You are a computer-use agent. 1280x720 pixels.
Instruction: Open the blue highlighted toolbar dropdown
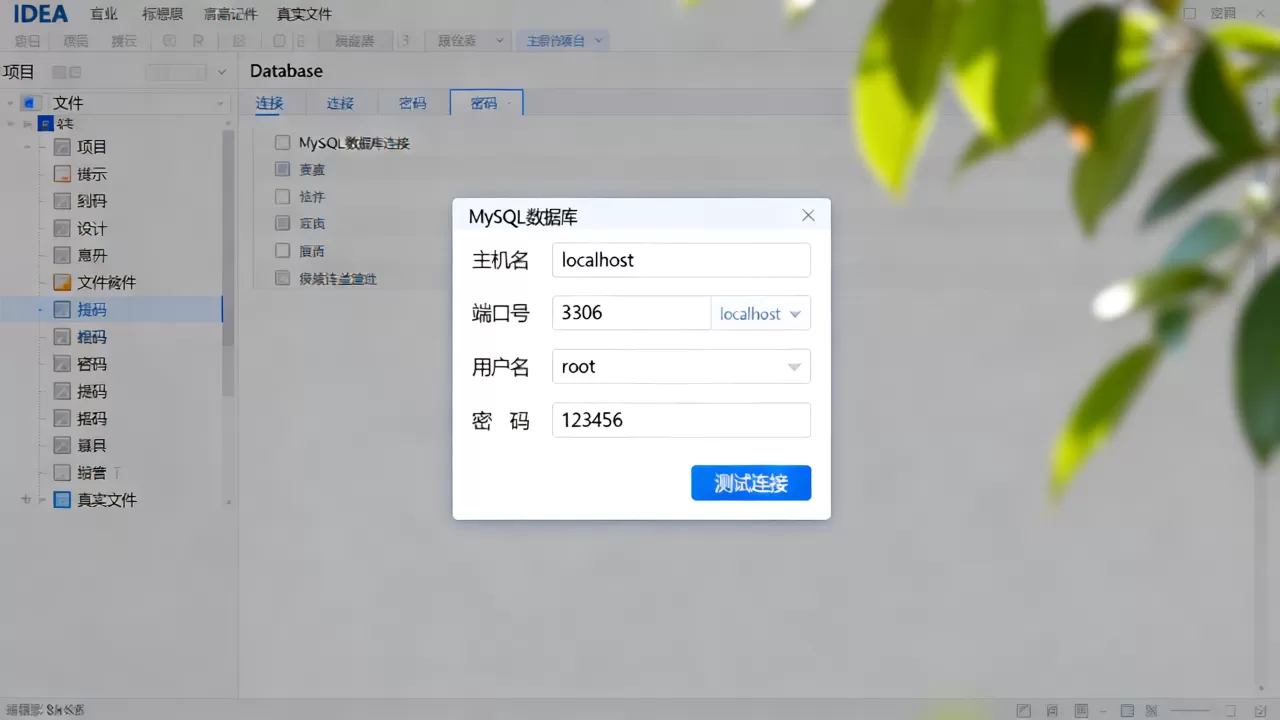point(564,41)
